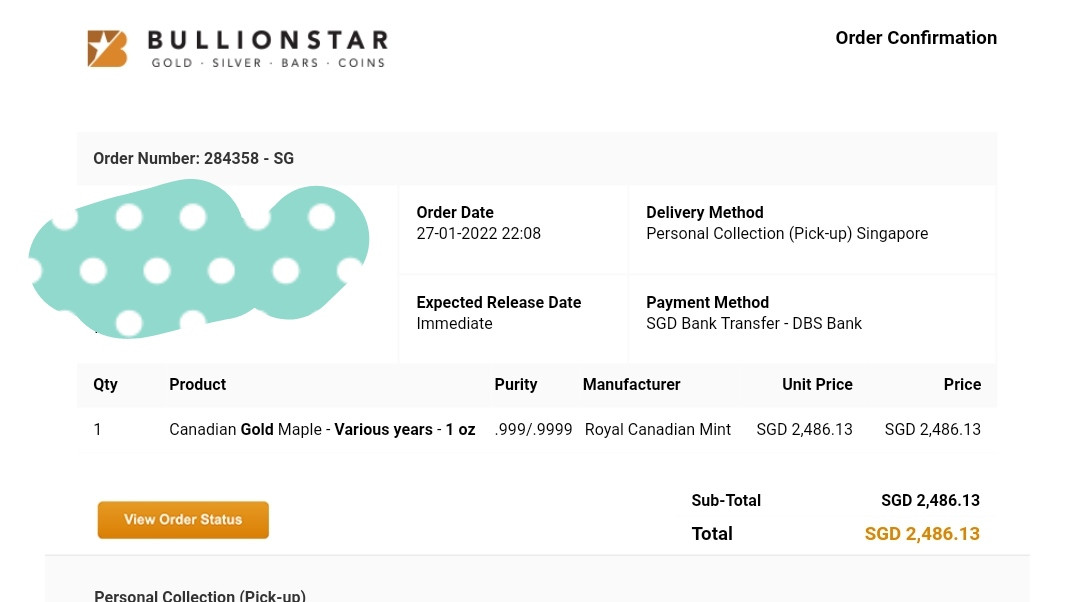Click the Payment Method label
The image size is (1080, 602).
(707, 302)
